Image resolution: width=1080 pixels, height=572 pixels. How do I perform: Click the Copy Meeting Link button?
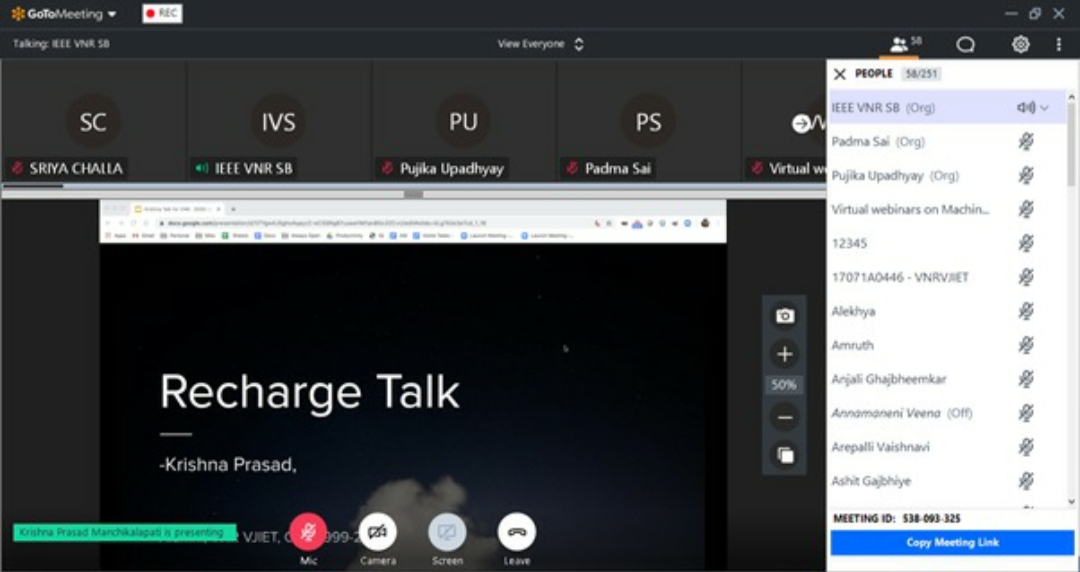coord(951,543)
